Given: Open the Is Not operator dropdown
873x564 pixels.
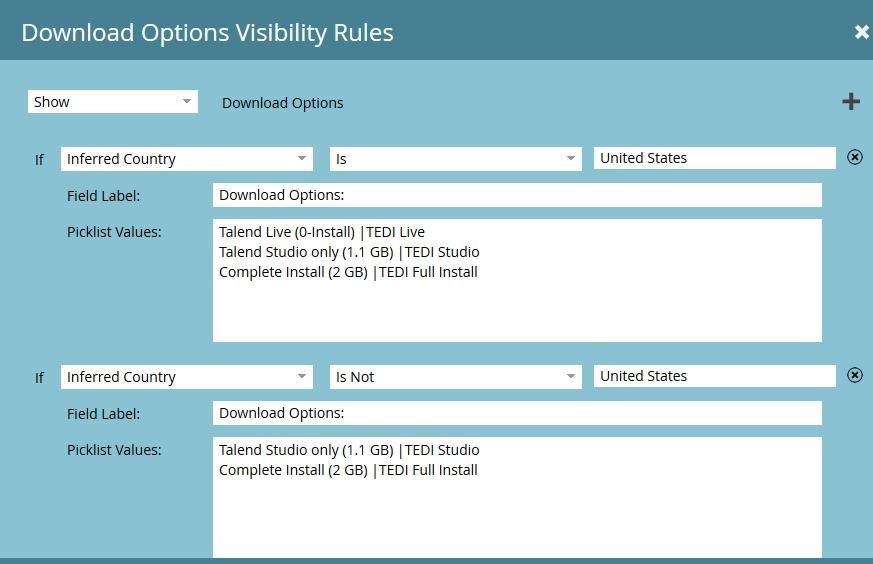Looking at the screenshot, I should (x=455, y=377).
